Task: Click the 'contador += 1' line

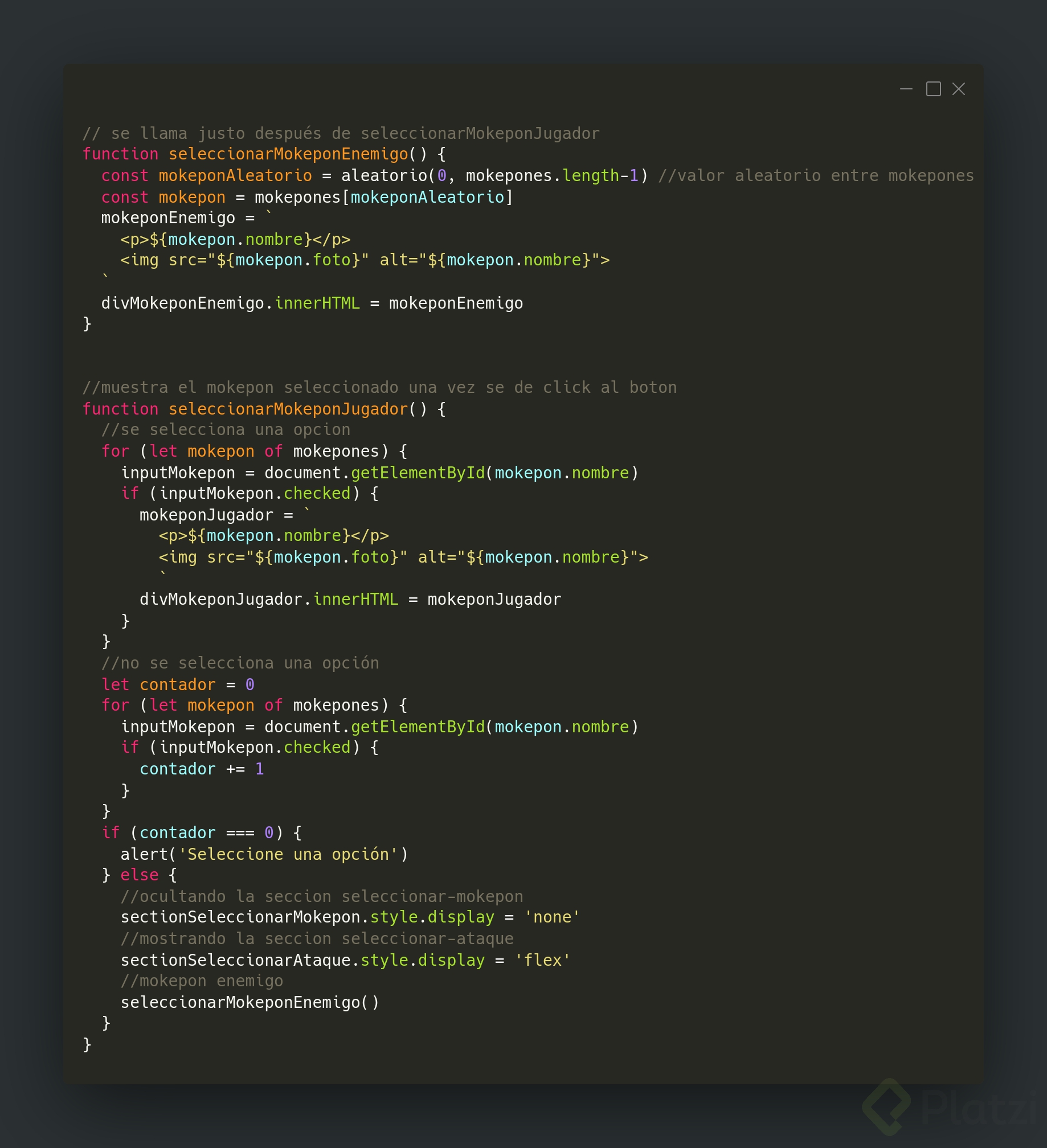Action: (202, 769)
